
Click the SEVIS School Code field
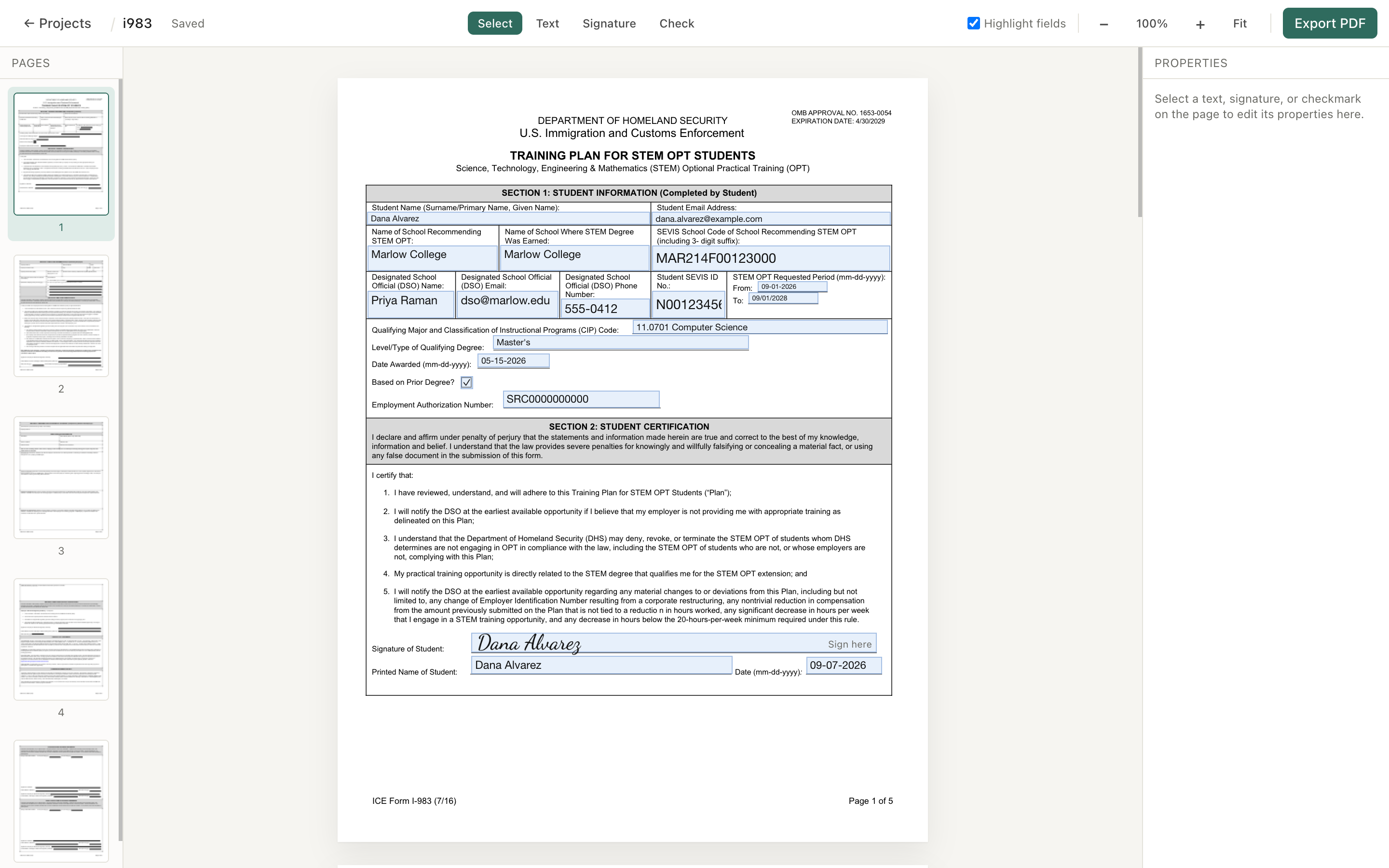point(771,258)
